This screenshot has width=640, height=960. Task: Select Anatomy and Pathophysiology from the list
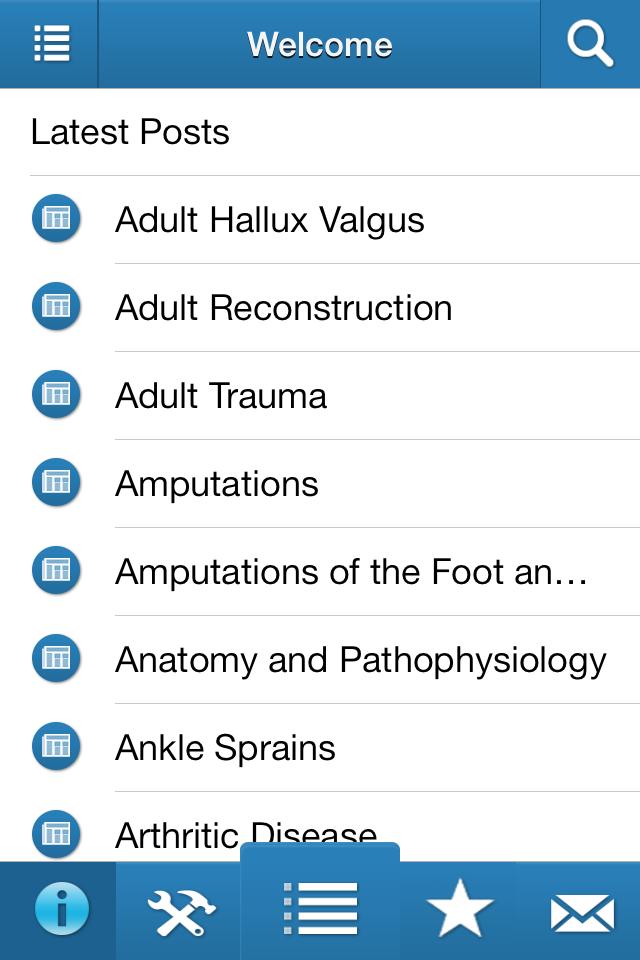click(362, 659)
